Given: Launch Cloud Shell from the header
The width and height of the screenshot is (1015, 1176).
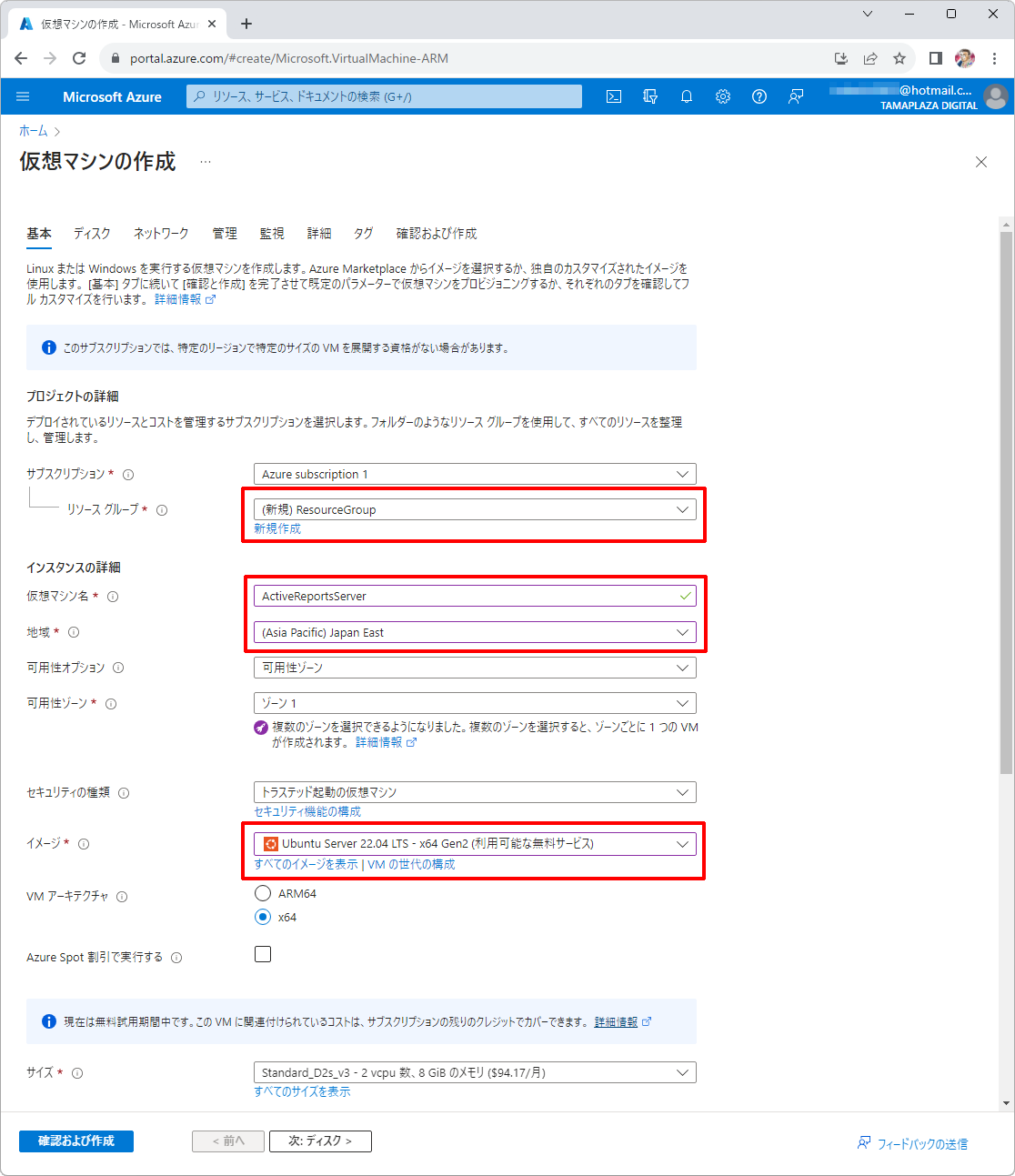Looking at the screenshot, I should (x=614, y=96).
